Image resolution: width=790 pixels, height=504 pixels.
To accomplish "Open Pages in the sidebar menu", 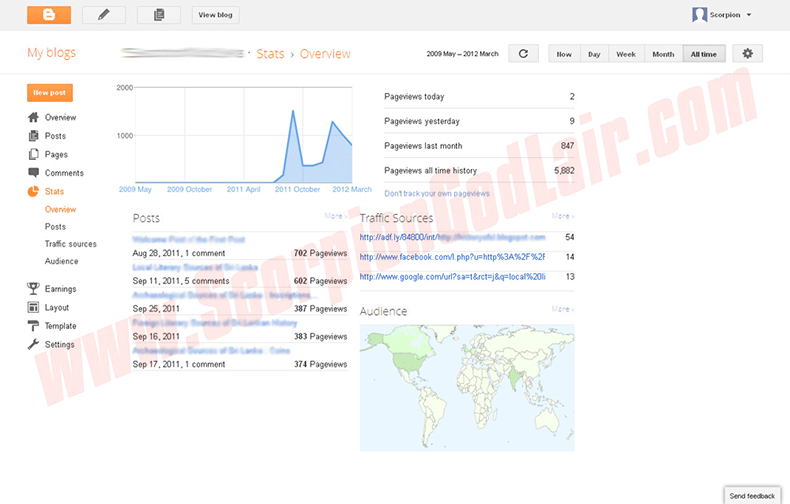I will 56,155.
